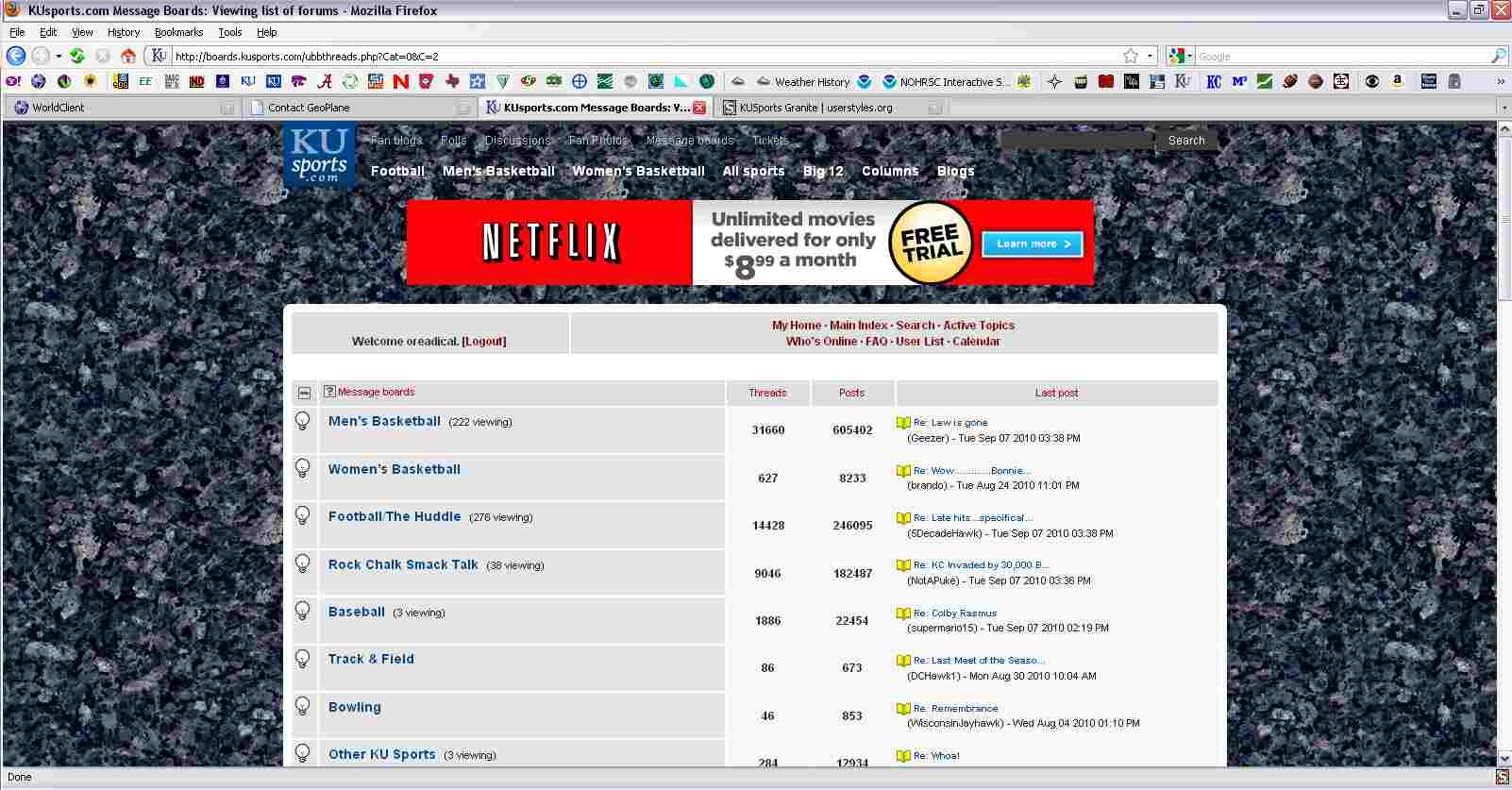This screenshot has width=1512, height=790.
Task: Open the Active Topics link
Action: [x=979, y=326]
